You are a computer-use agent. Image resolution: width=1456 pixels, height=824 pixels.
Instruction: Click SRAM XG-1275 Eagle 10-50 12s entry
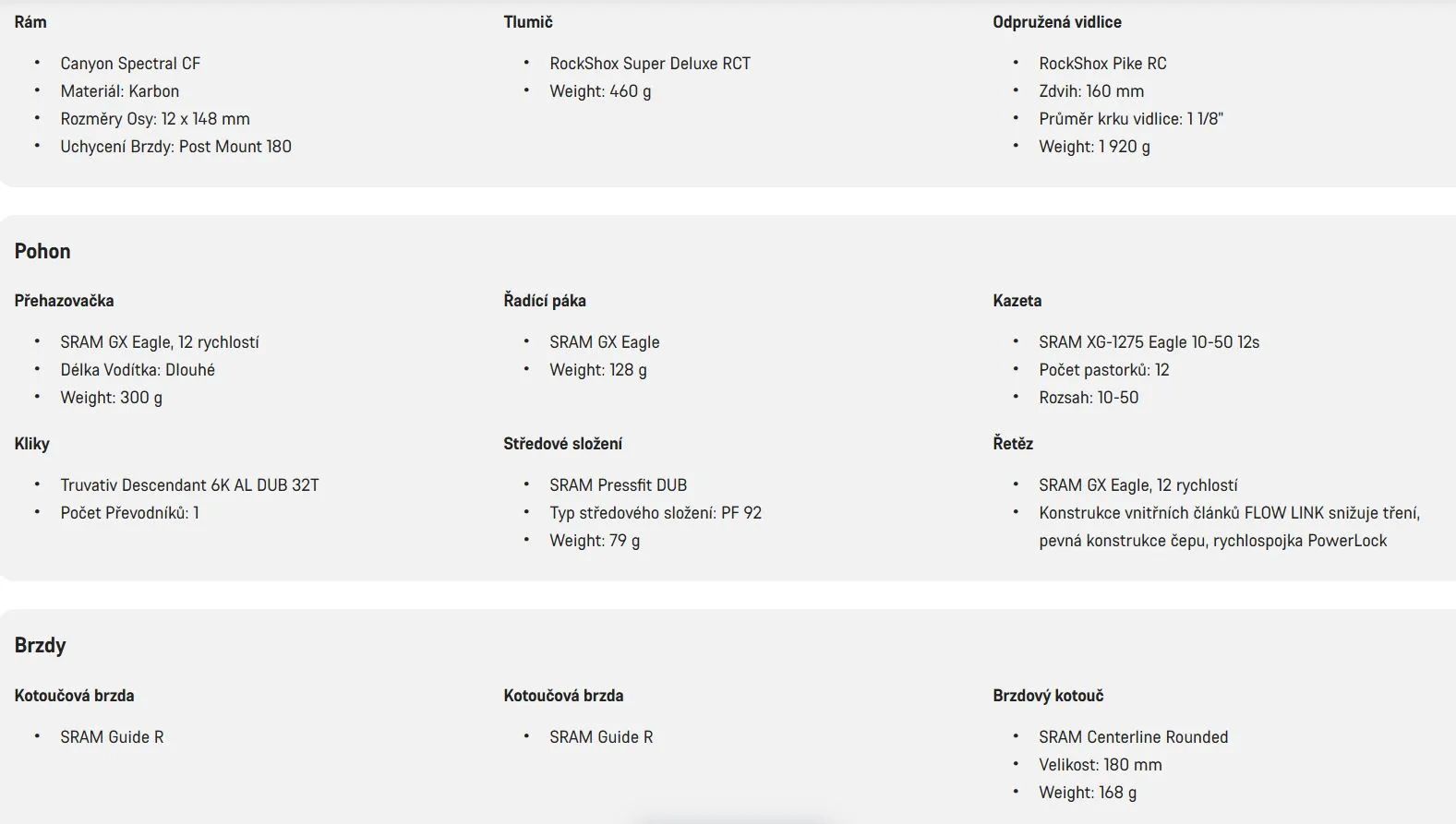1149,342
